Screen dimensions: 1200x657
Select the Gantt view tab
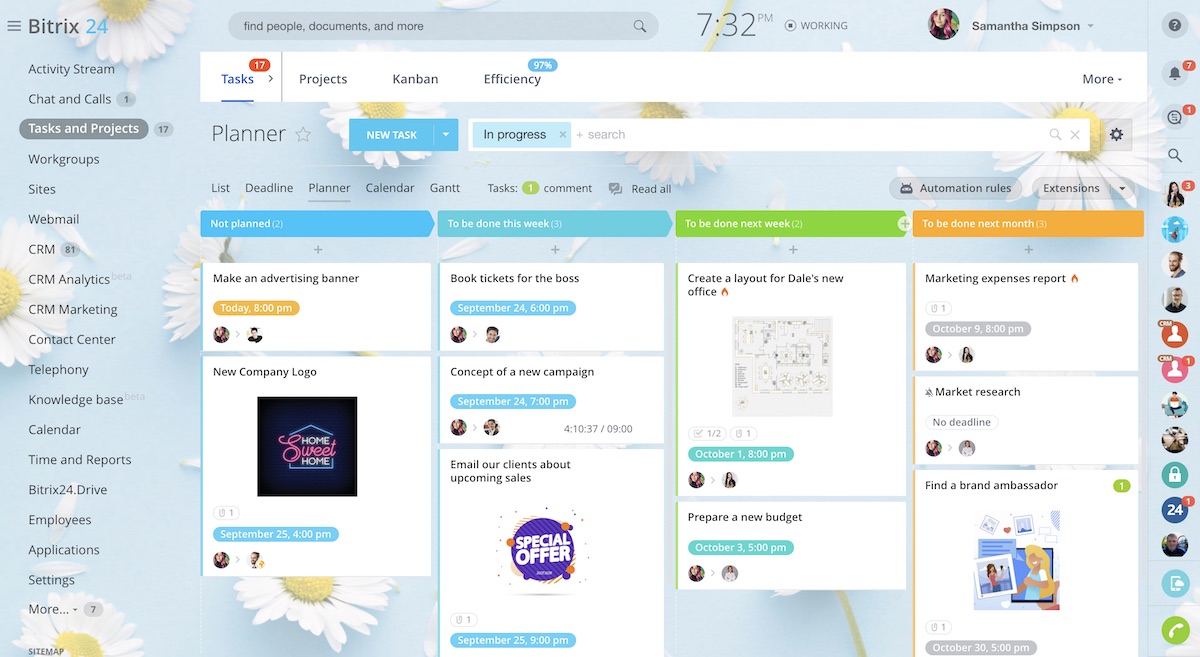[445, 188]
